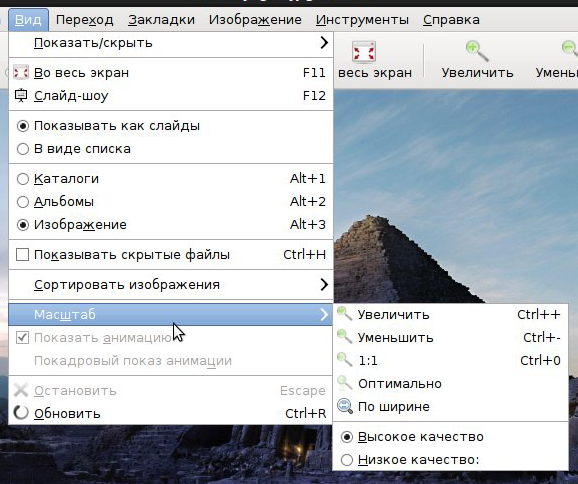Open the Закладки menu
The height and width of the screenshot is (484, 578).
pos(161,20)
